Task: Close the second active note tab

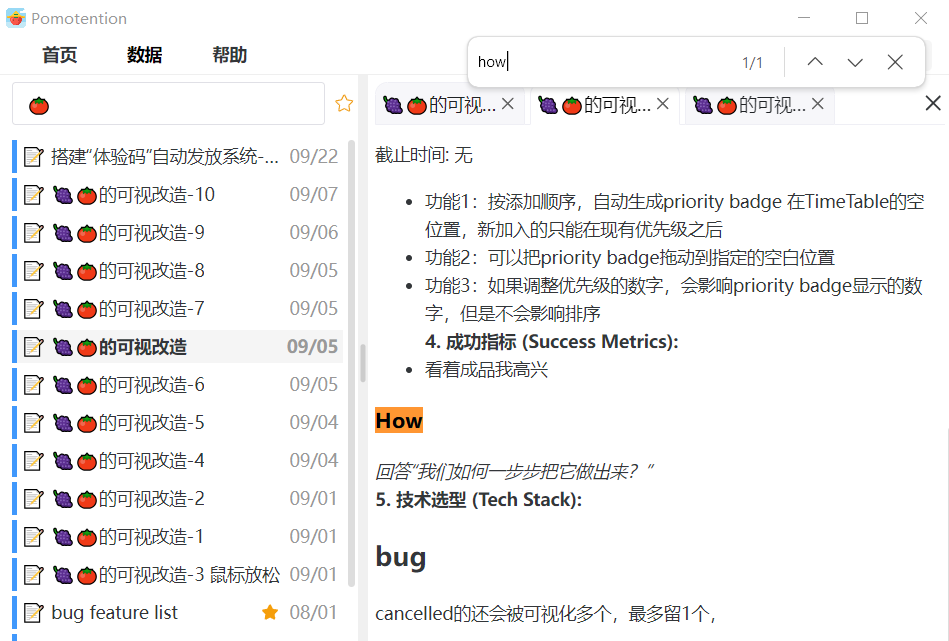Action: [x=663, y=104]
